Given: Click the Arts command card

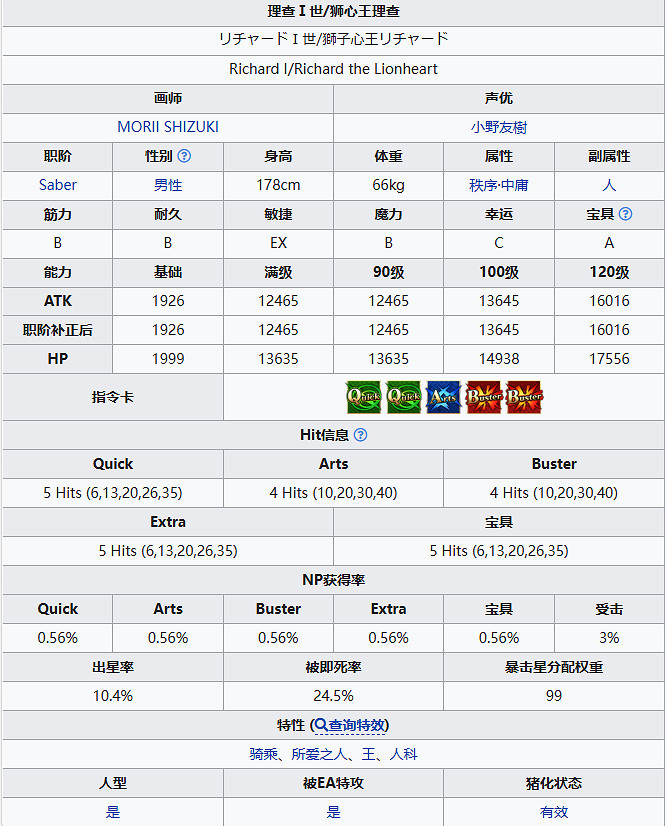Looking at the screenshot, I should 444,397.
